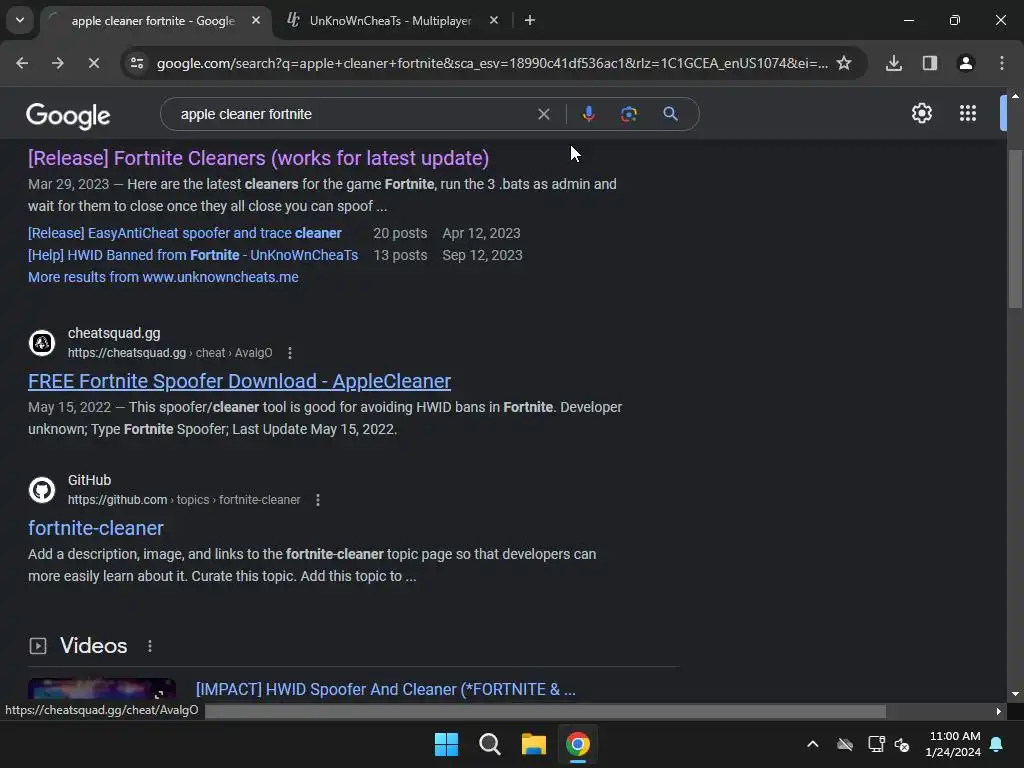Click Chrome icon in taskbar
The height and width of the screenshot is (768, 1024).
click(x=577, y=744)
